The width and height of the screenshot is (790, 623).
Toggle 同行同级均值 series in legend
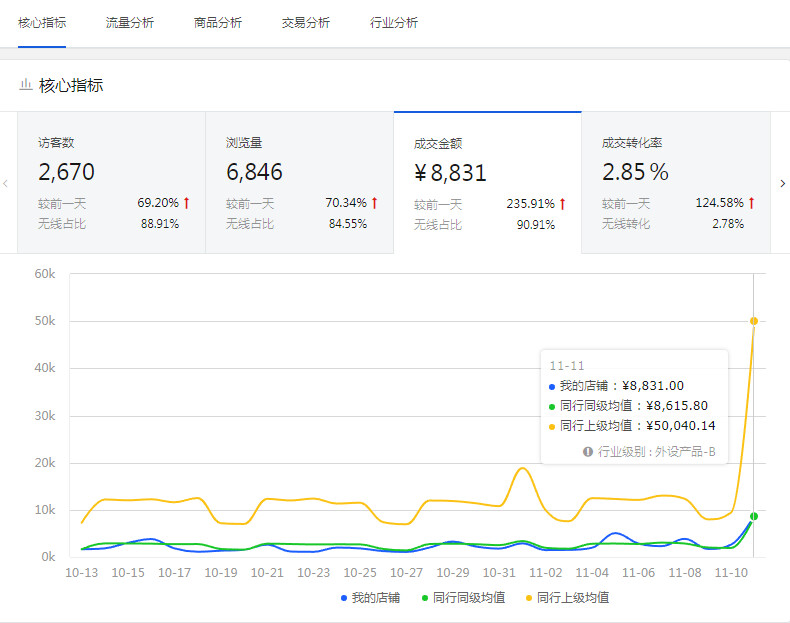click(463, 598)
